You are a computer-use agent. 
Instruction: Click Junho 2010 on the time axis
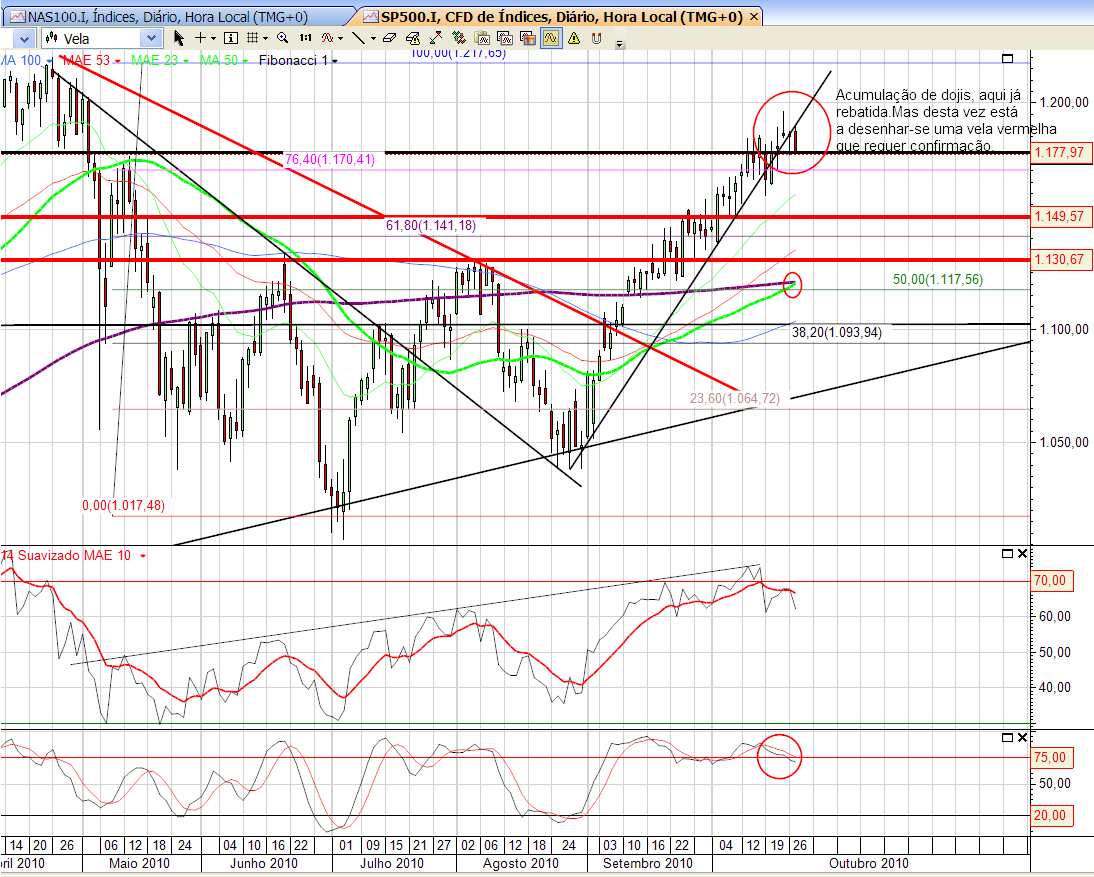point(264,863)
